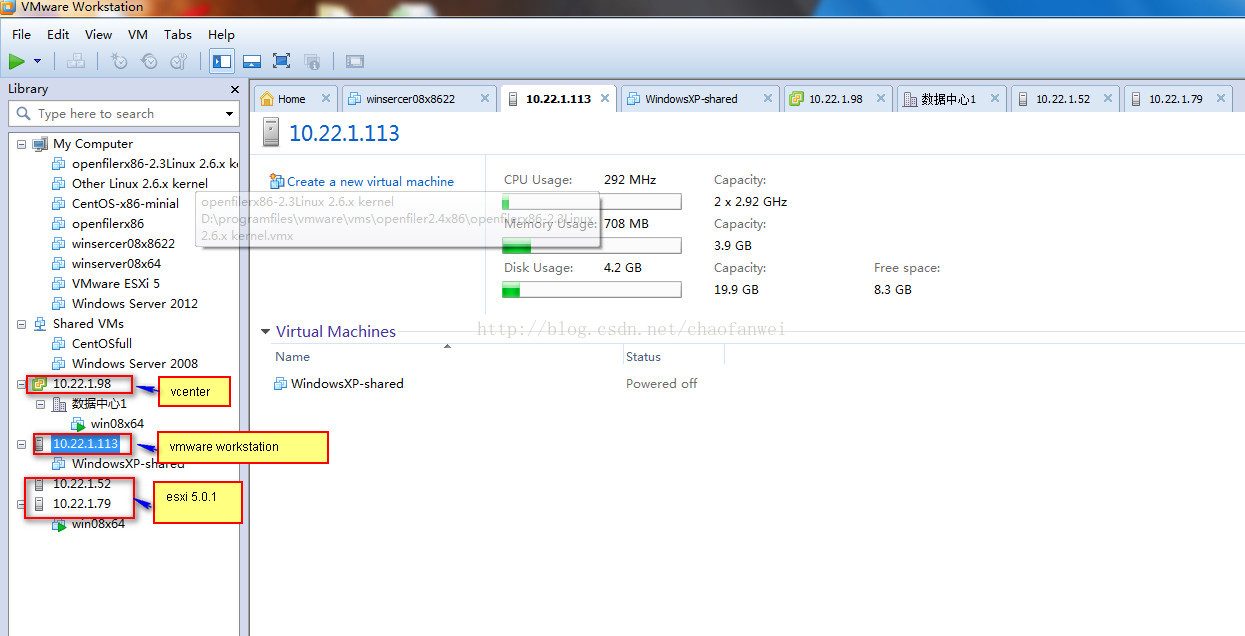
Task: Toggle the Show Library sidebar button
Action: (222, 62)
